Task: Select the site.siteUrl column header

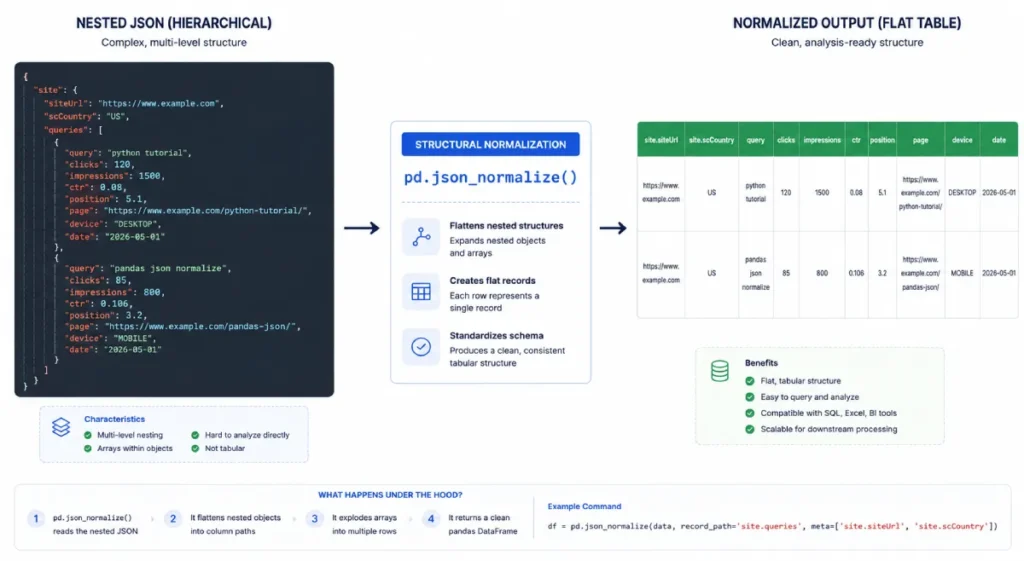Action: (x=661, y=140)
